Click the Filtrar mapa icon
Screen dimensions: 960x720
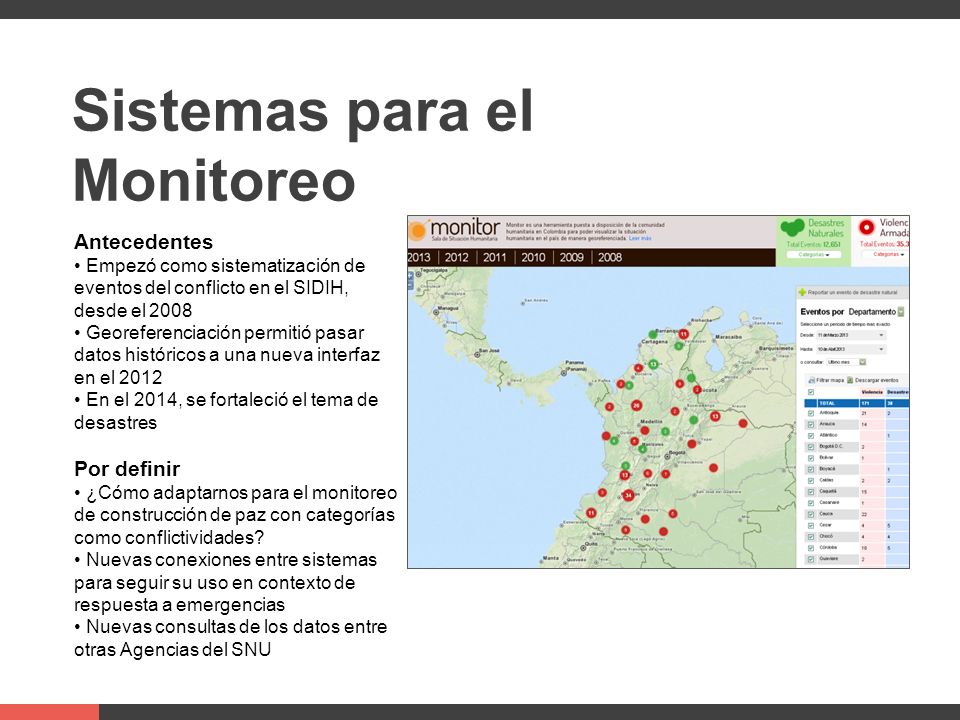811,380
